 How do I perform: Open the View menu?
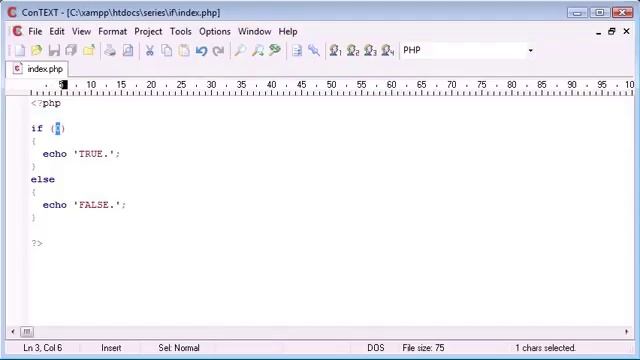coord(81,31)
